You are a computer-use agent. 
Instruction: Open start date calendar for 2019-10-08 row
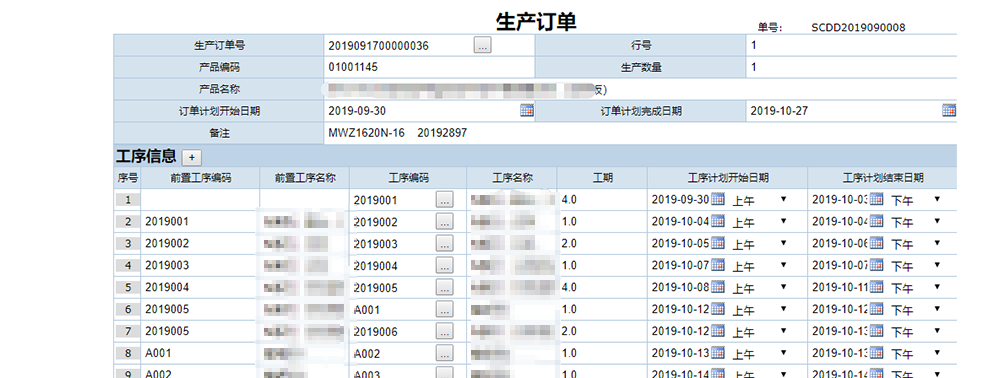point(717,287)
